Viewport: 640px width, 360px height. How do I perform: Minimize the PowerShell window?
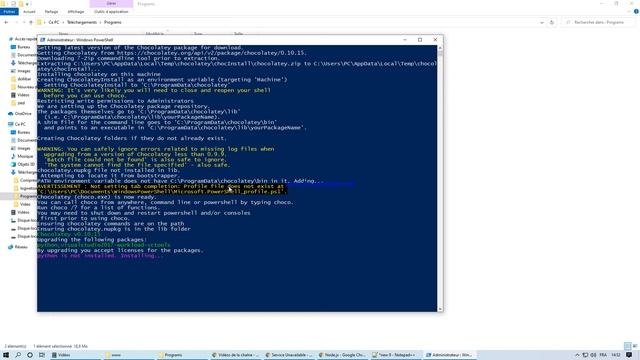[405, 40]
